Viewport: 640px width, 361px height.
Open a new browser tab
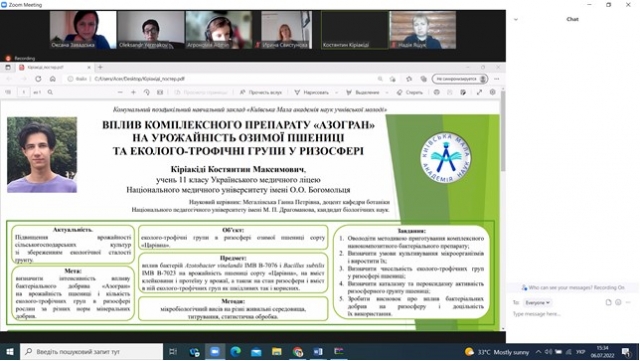(100, 67)
